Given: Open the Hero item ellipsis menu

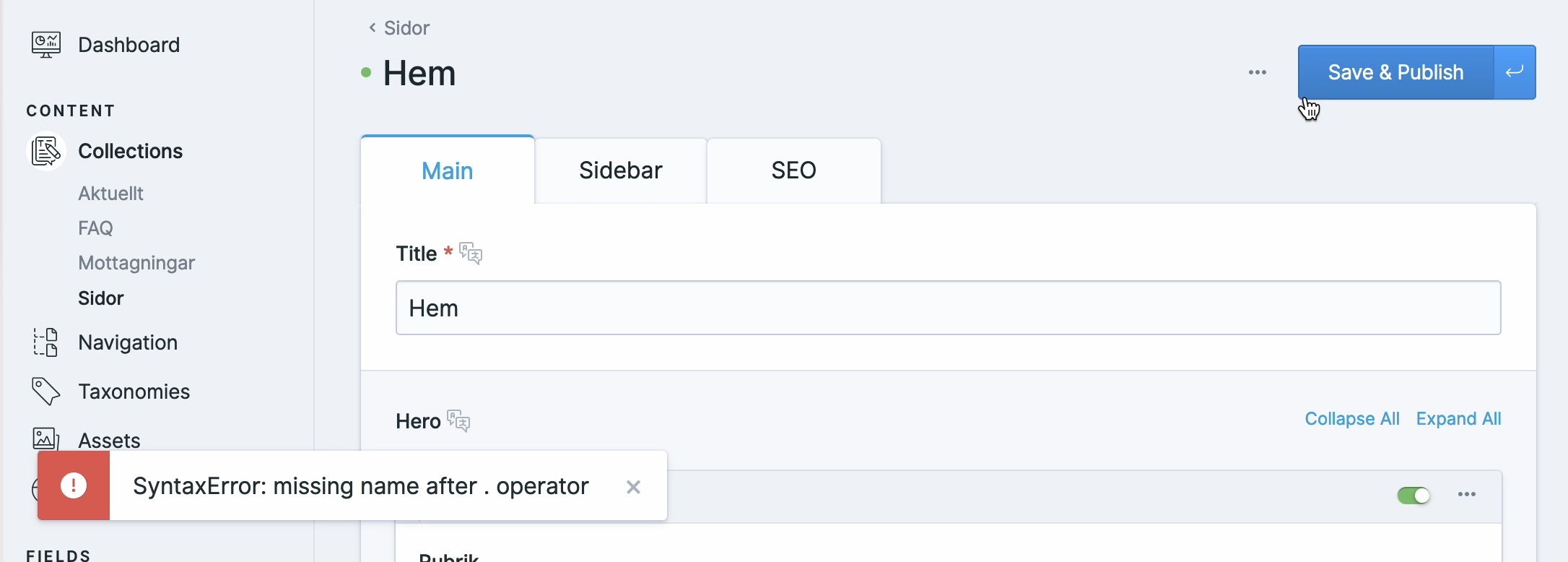Looking at the screenshot, I should click(1468, 494).
